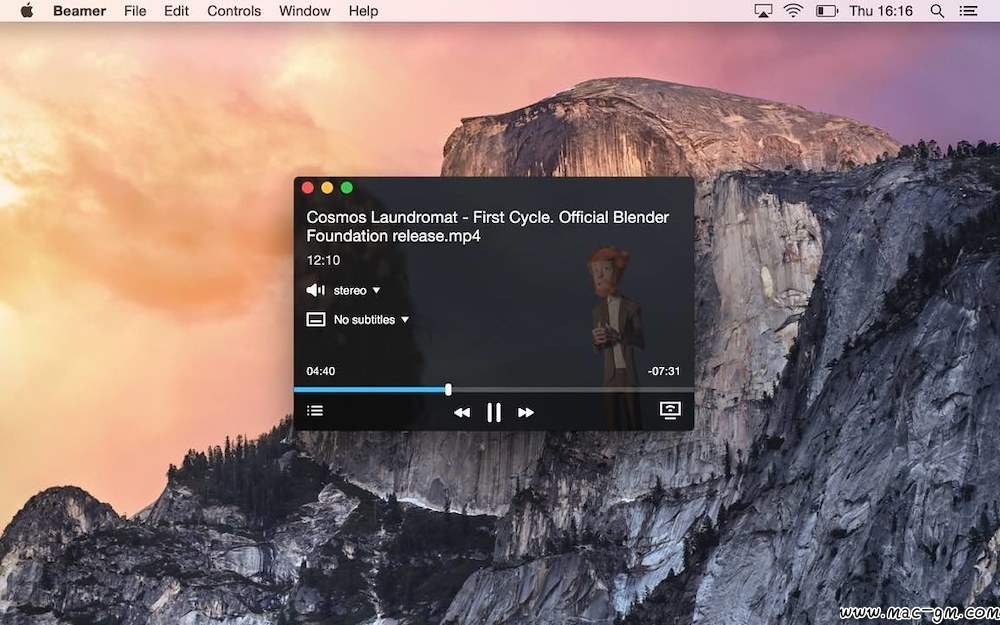Open the Beamer application menu
This screenshot has height=625, width=1000.
point(80,11)
